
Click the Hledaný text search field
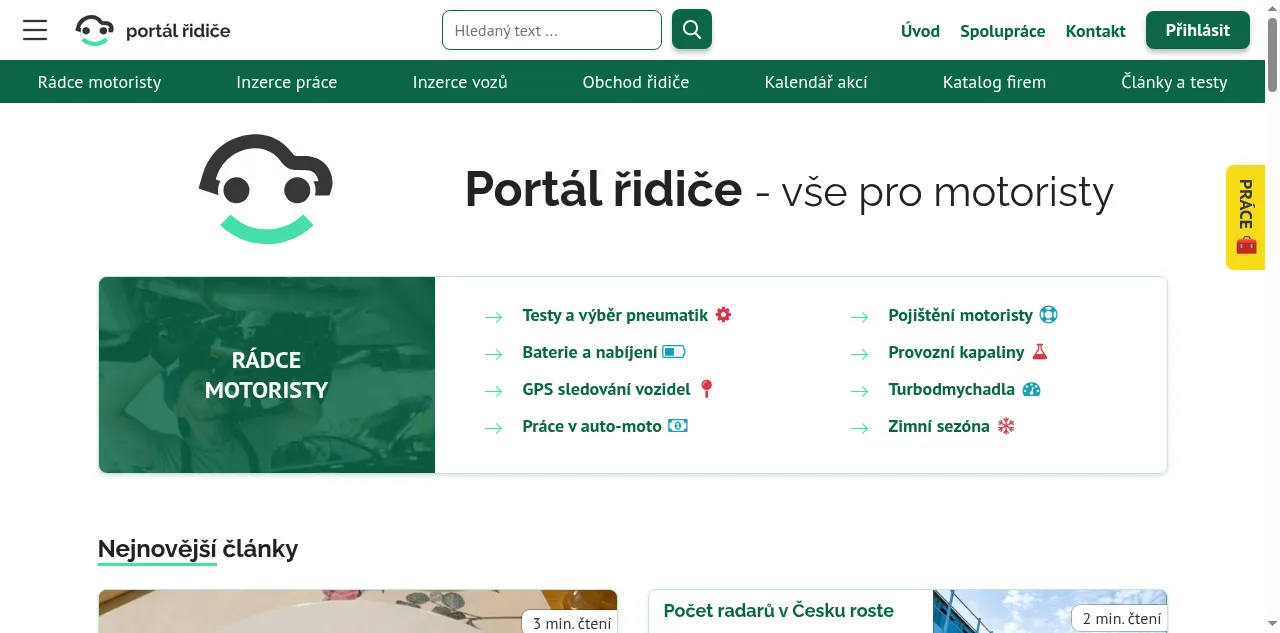552,30
